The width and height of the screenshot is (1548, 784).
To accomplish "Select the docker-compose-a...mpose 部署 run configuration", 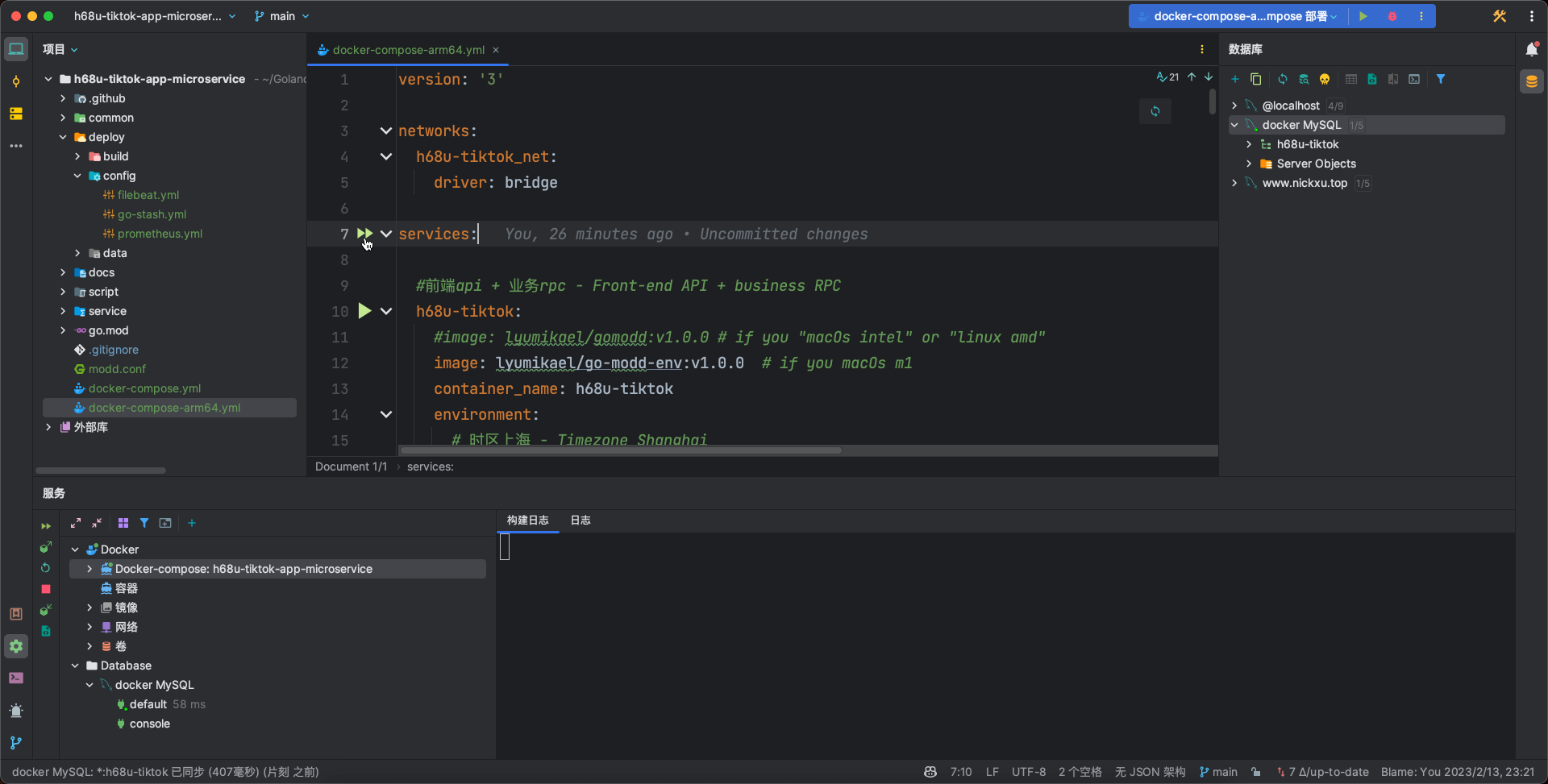I will click(x=1238, y=16).
